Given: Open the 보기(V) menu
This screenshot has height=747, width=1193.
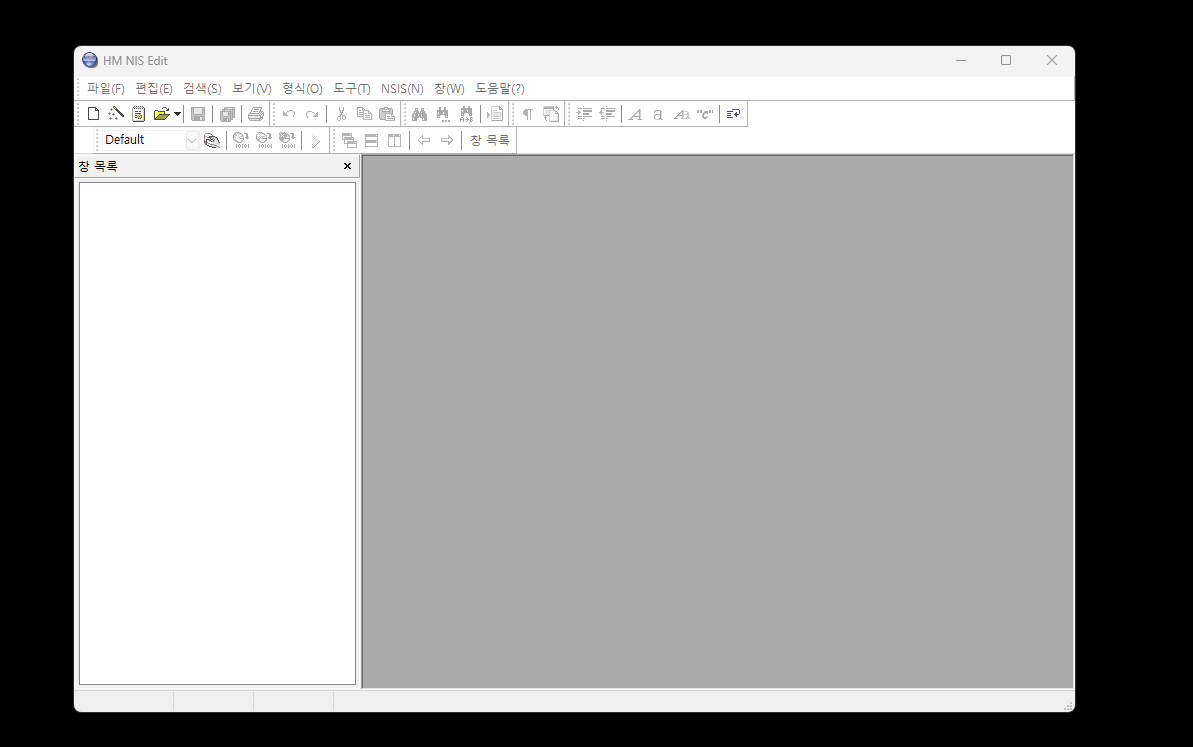Looking at the screenshot, I should pyautogui.click(x=251, y=88).
